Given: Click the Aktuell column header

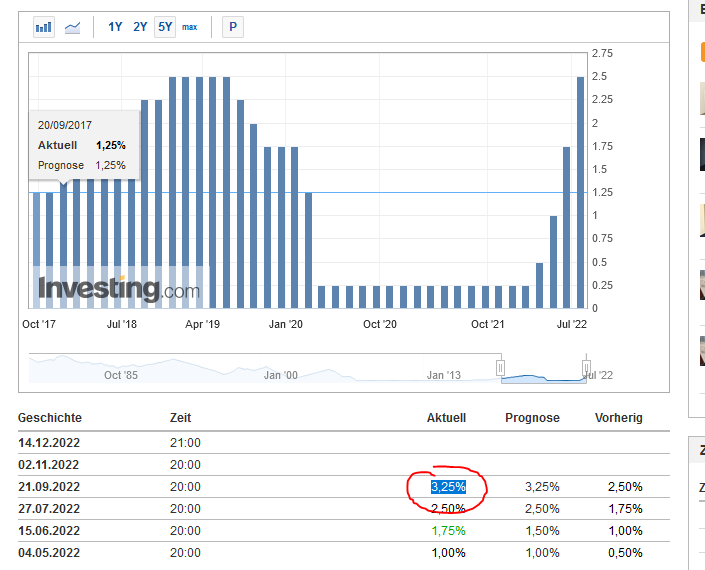Looking at the screenshot, I should tap(446, 418).
